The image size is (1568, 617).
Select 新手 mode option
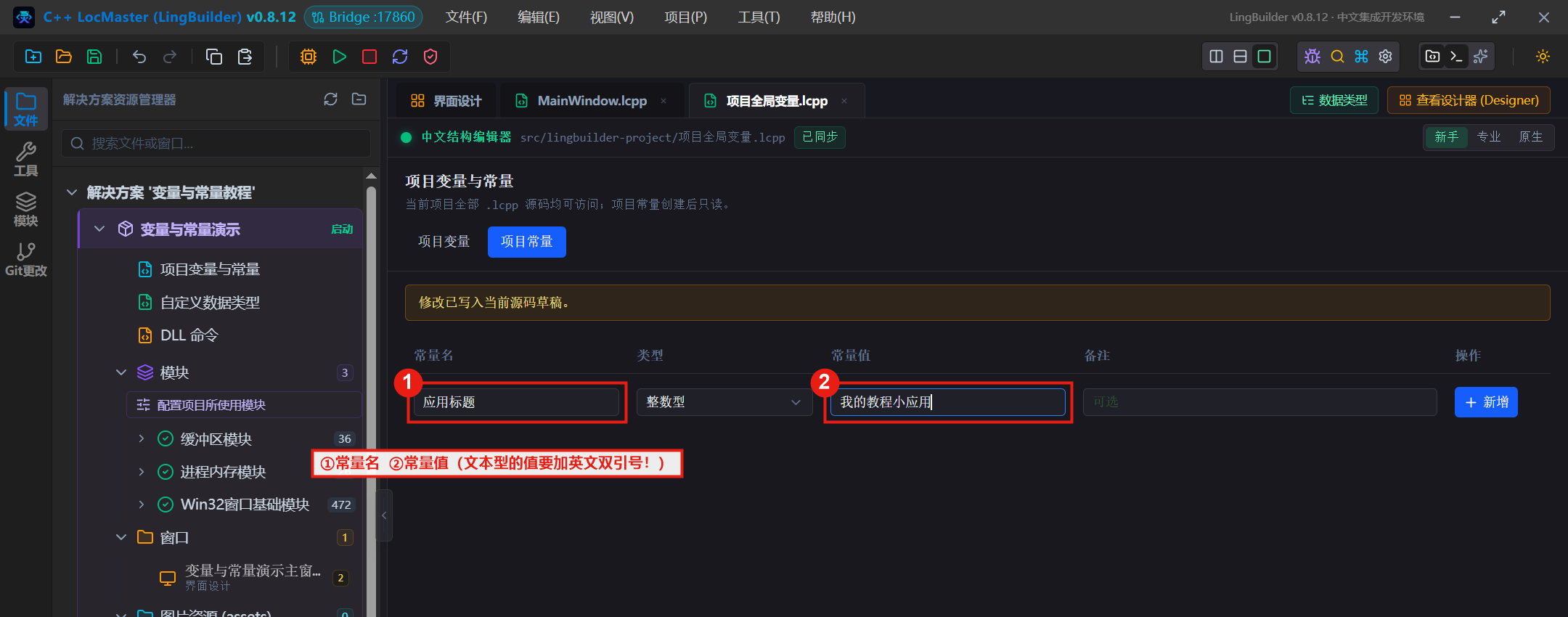1446,137
